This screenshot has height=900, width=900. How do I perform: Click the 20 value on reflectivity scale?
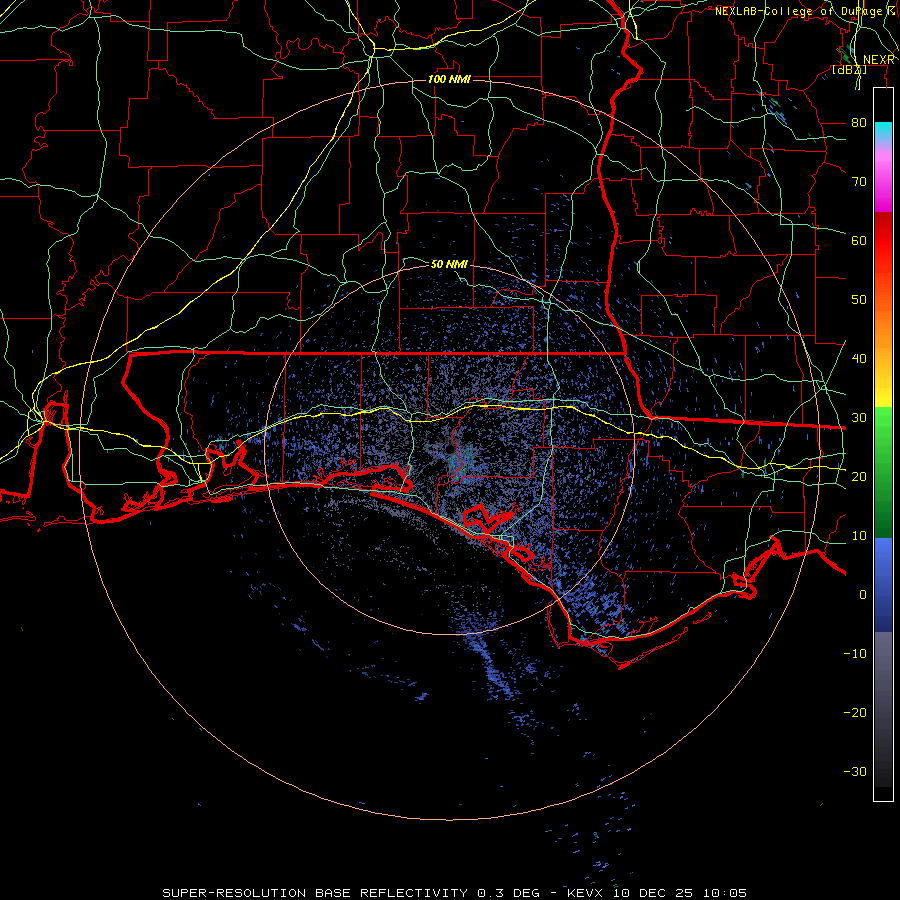pyautogui.click(x=859, y=477)
